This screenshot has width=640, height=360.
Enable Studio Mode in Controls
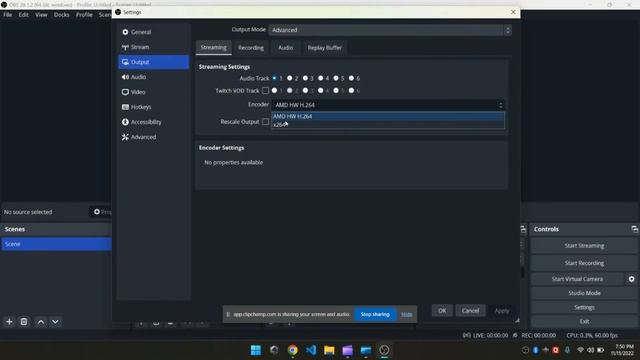click(584, 293)
